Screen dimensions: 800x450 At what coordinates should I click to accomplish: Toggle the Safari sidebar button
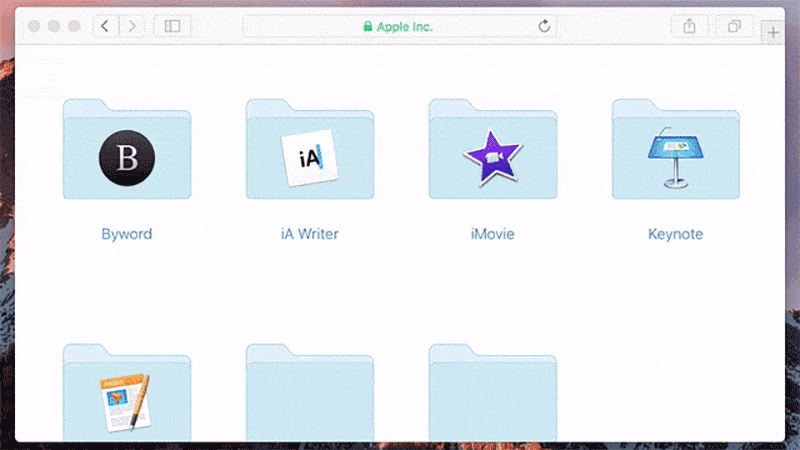point(172,26)
